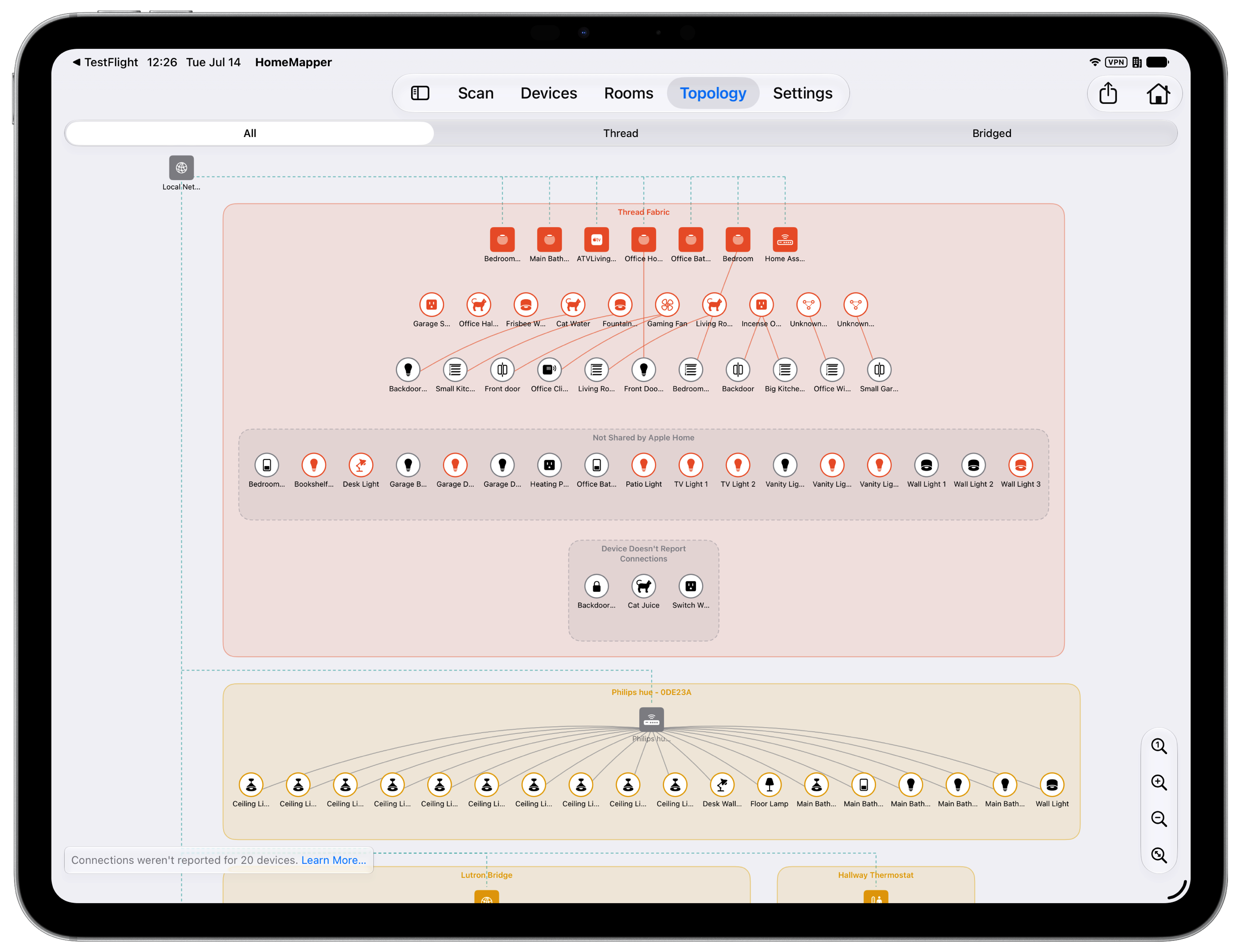Image resolution: width=1242 pixels, height=952 pixels.
Task: Select the Office Cli... node
Action: 549,370
